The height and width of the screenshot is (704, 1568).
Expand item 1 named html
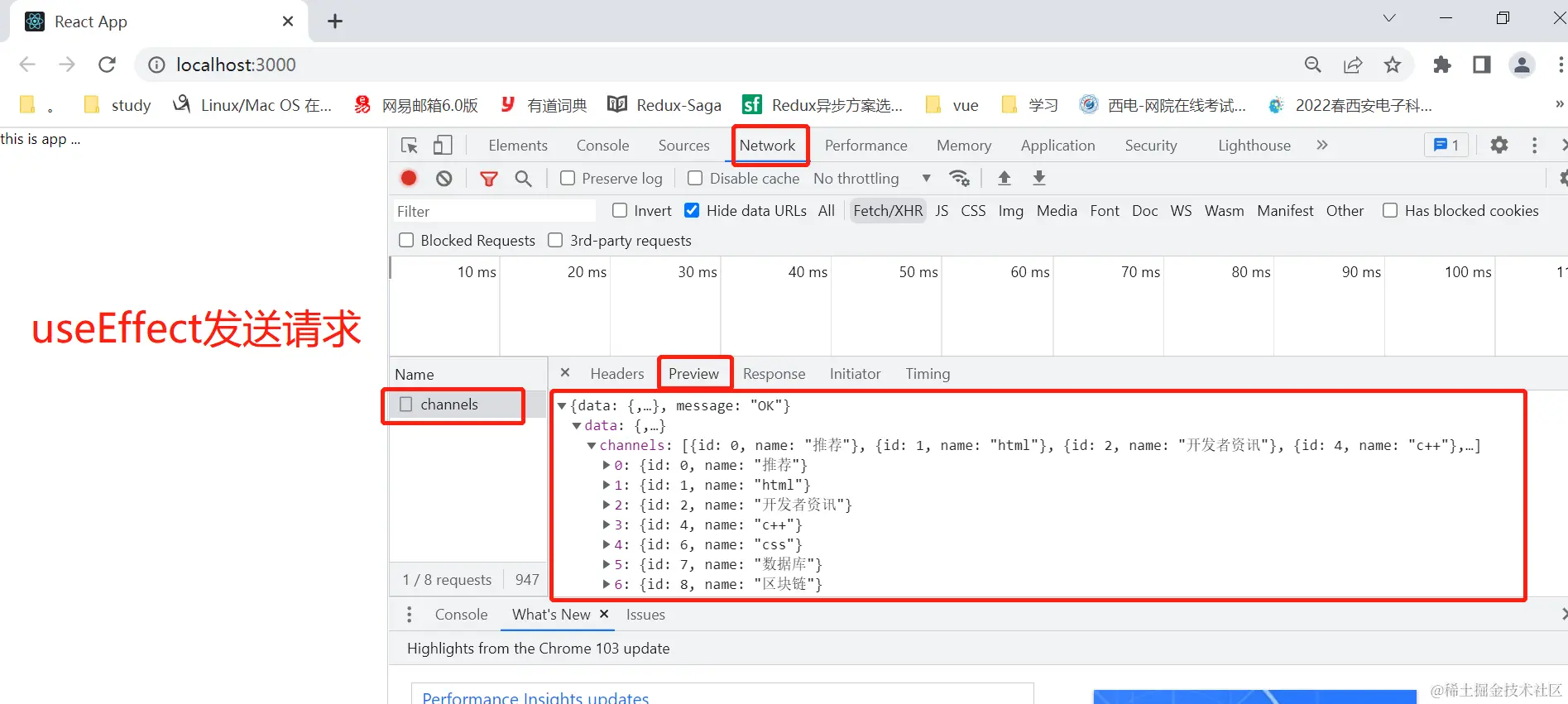point(607,485)
